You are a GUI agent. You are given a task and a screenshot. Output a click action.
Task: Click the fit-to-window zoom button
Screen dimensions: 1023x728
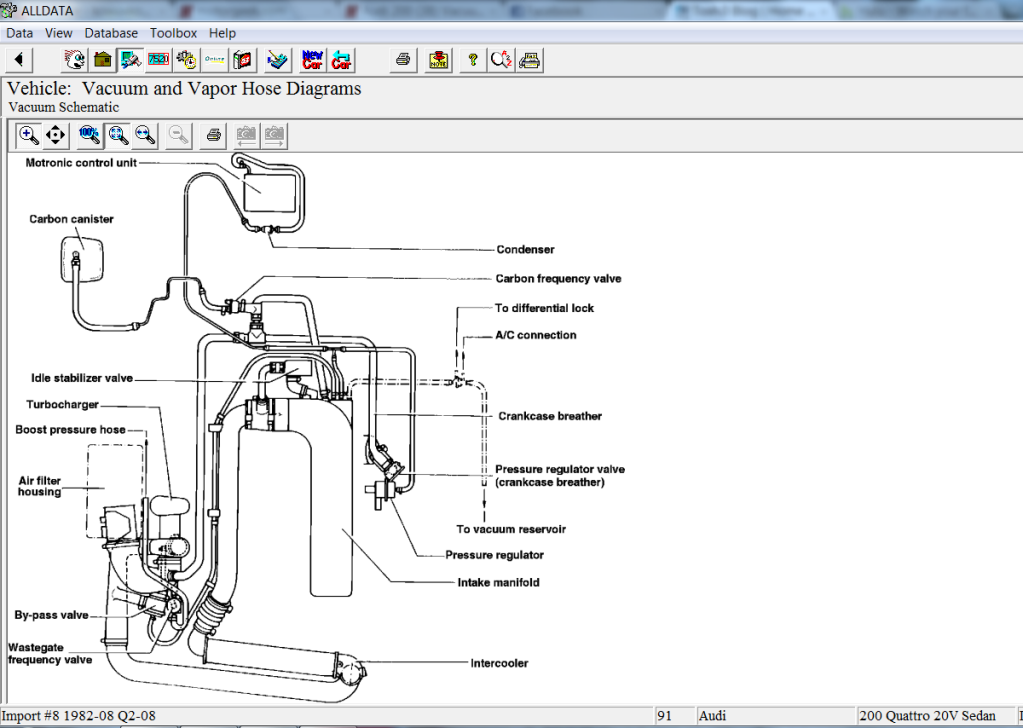[118, 134]
